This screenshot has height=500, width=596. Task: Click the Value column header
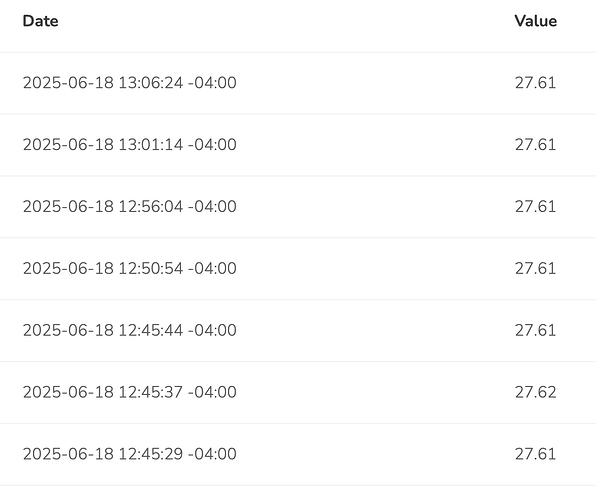point(536,21)
